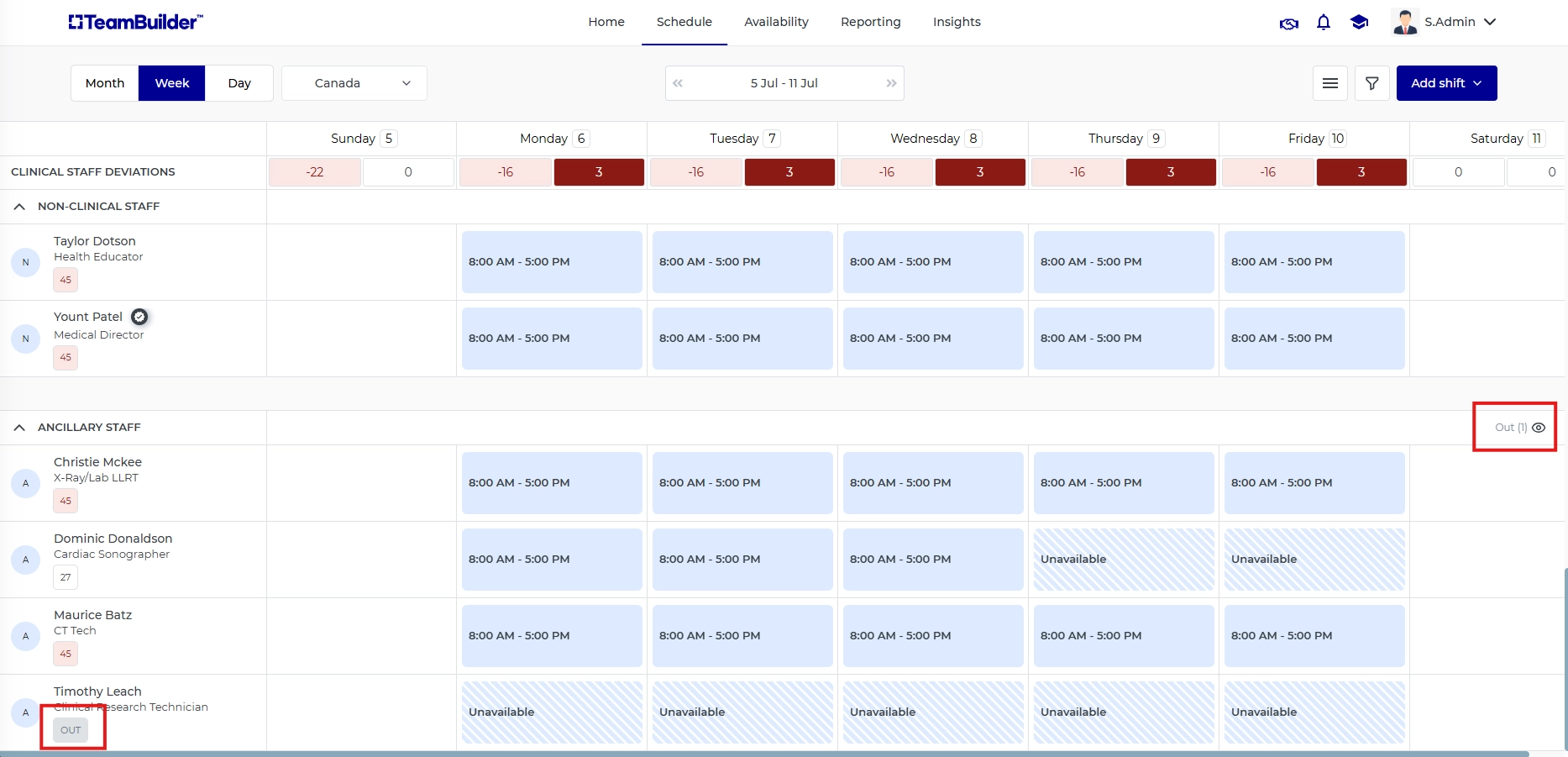Open S.Admin user menu chevron
Screen dimensions: 1568x757
[x=1490, y=22]
